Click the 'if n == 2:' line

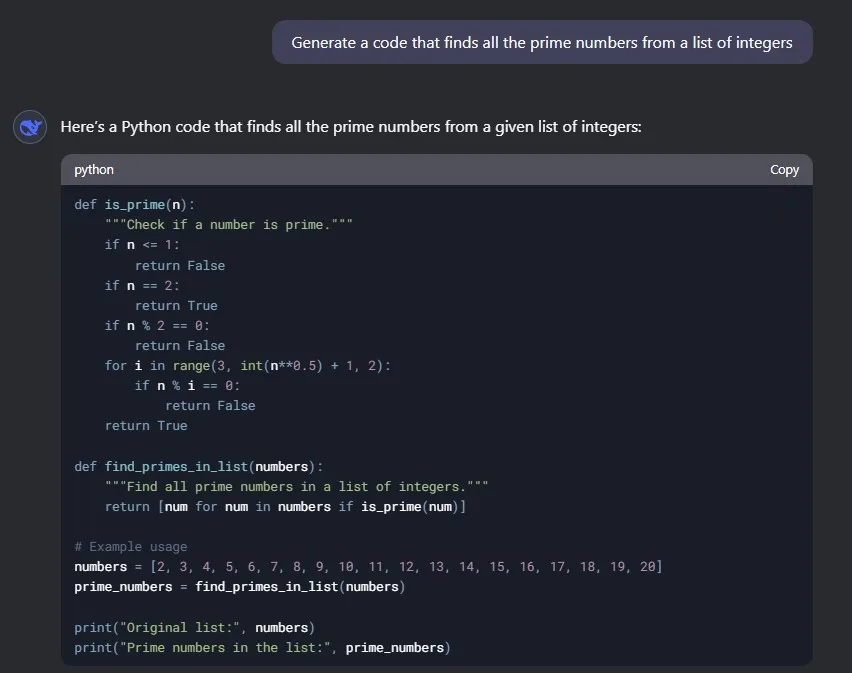(142, 286)
